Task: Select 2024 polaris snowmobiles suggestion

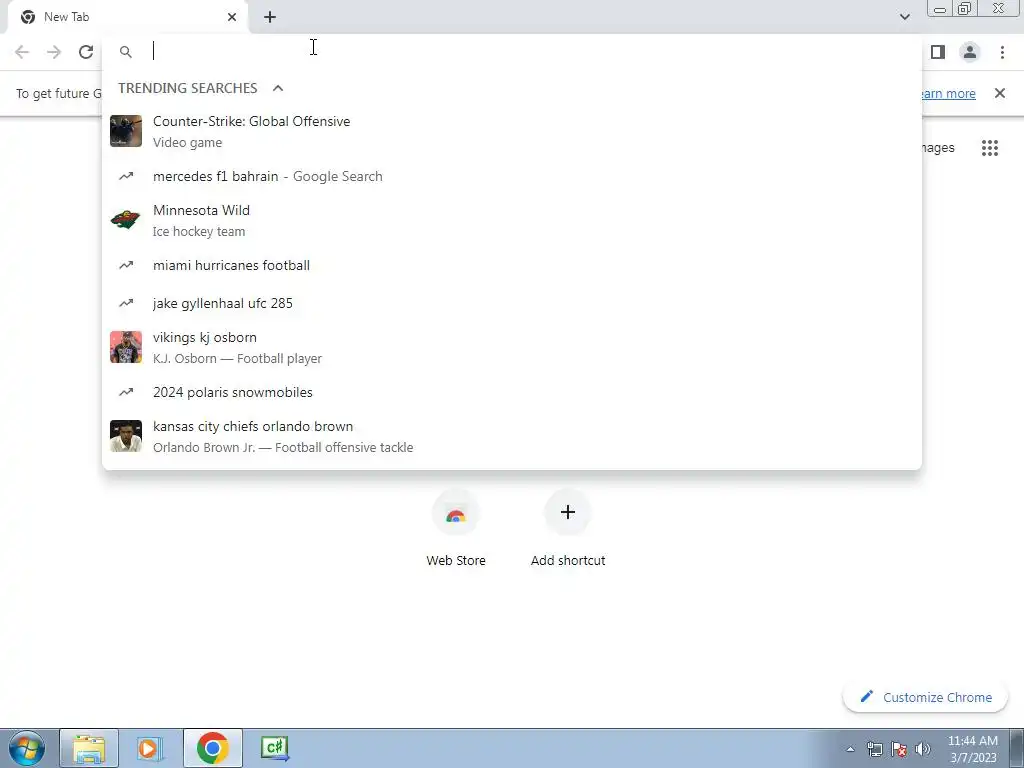Action: pos(512,392)
